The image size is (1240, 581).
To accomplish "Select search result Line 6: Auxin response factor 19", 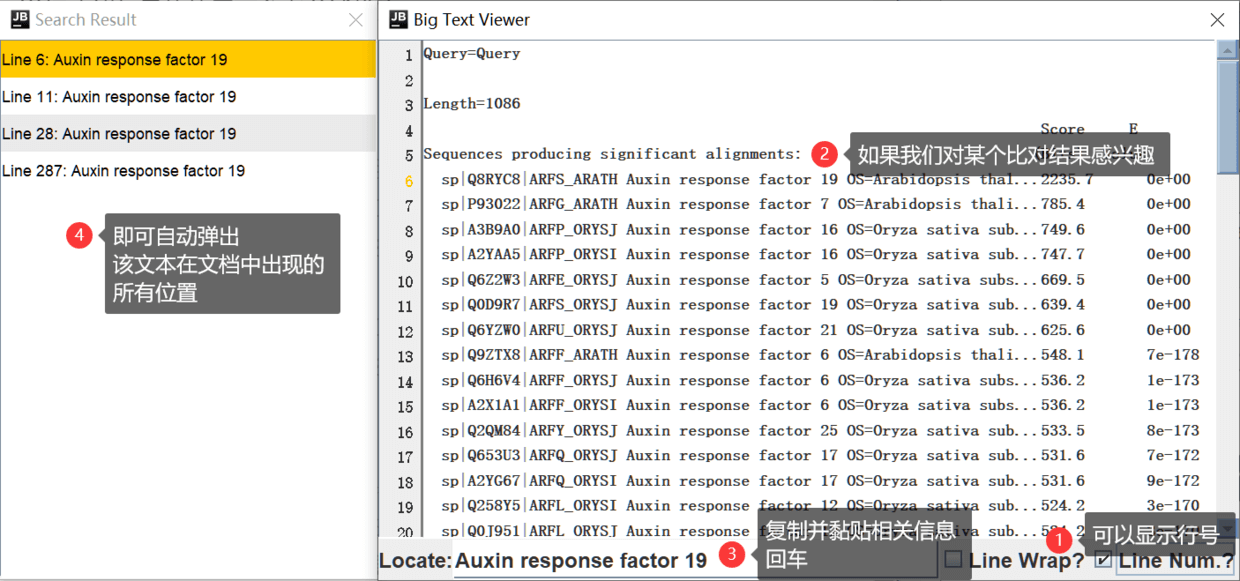I will point(188,60).
